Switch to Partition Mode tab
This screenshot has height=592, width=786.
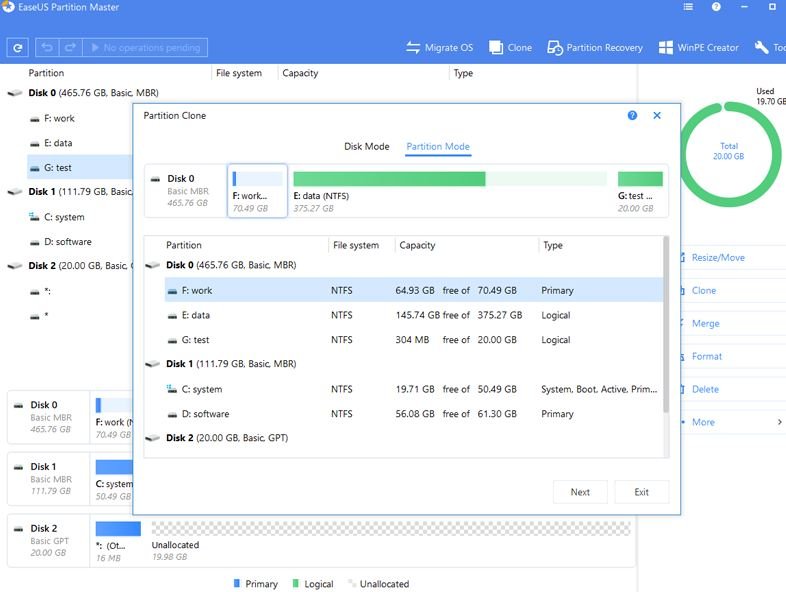tap(438, 146)
